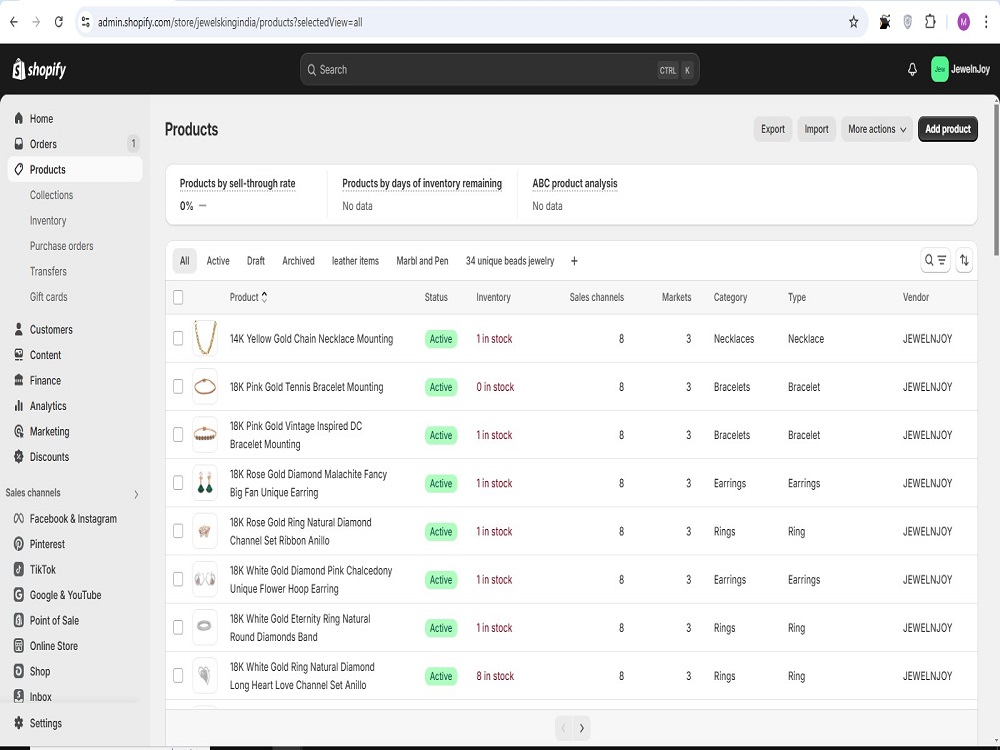1000x750 pixels.
Task: Check 18K Pink Gold Tennis Bracelet row
Action: click(178, 386)
